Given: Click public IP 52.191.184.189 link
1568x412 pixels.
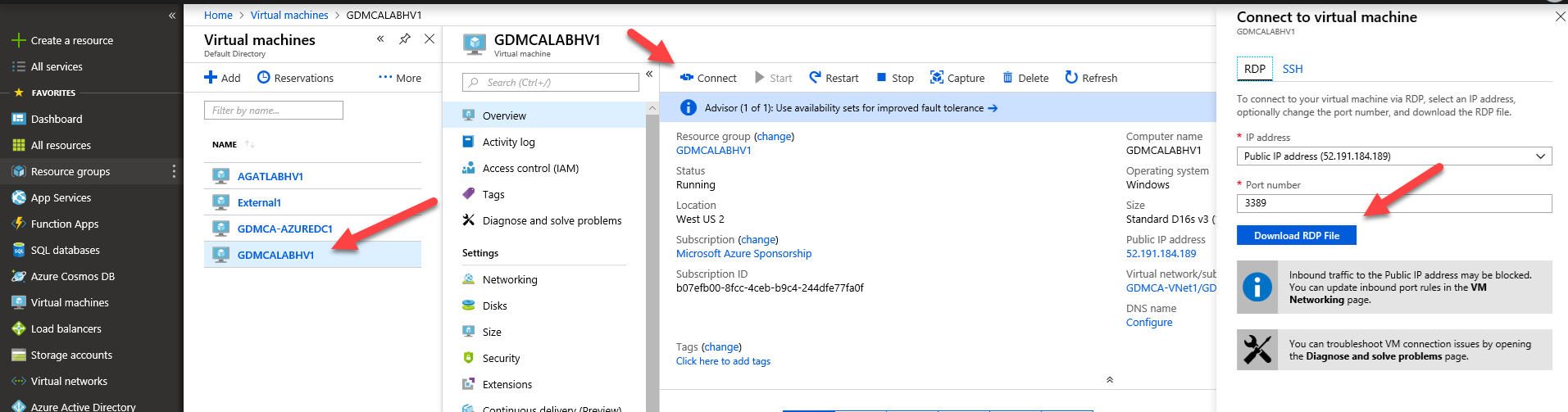Looking at the screenshot, I should [x=1161, y=253].
